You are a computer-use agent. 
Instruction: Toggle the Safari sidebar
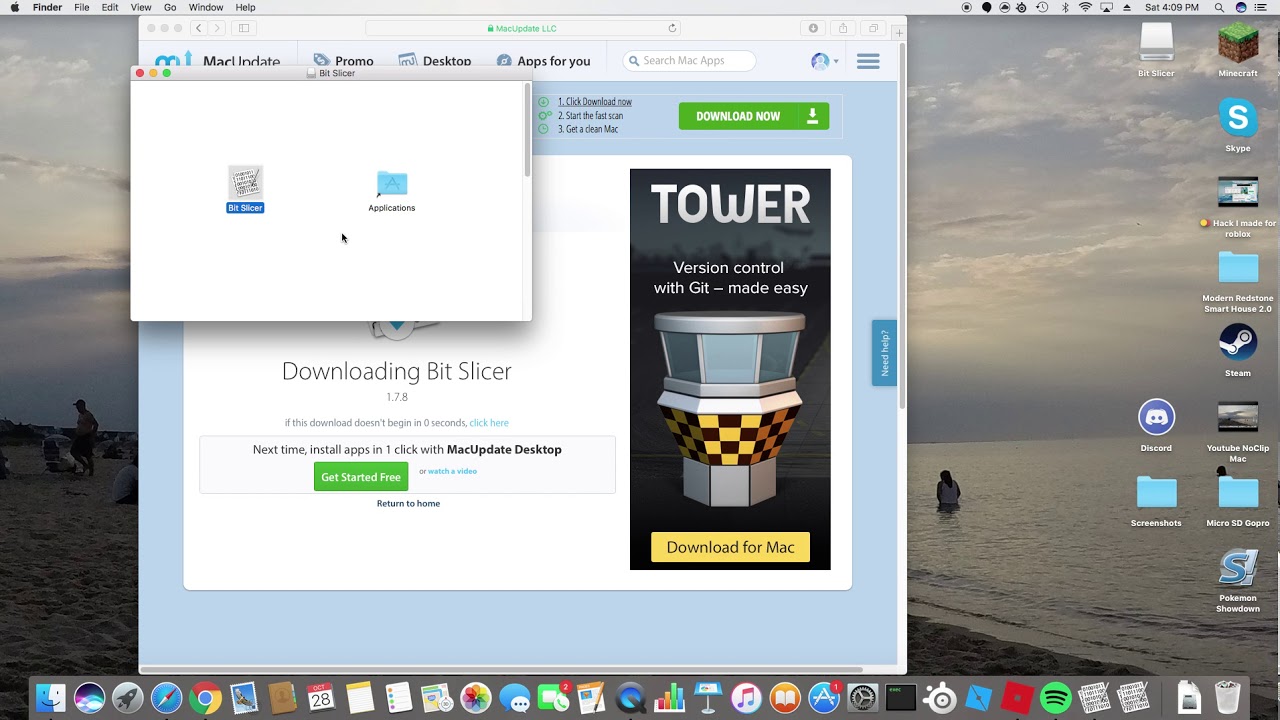coord(243,28)
